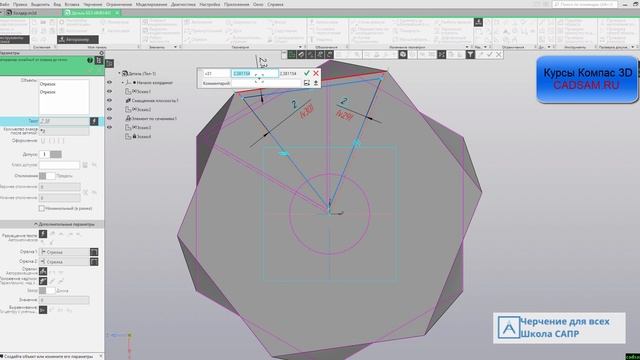The image size is (640, 360).
Task: Click the active Размещение текста icon
Action: pyautogui.click(x=43, y=234)
